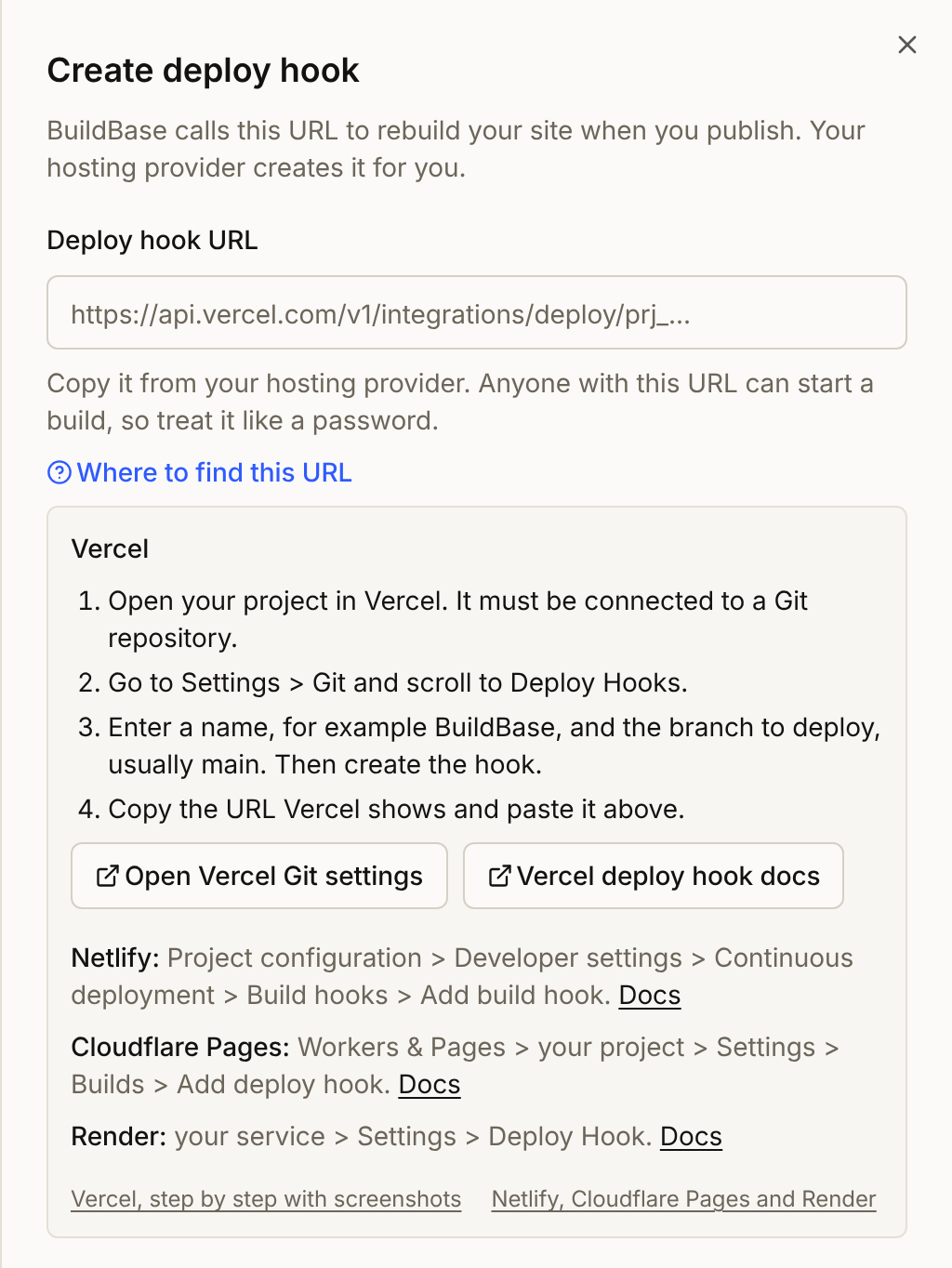Close the Create deploy hook dialog
952x1268 pixels.
[x=907, y=45]
